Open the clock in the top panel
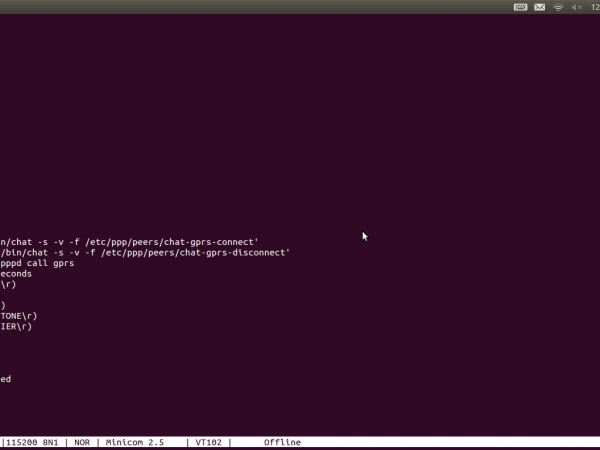 coord(594,7)
